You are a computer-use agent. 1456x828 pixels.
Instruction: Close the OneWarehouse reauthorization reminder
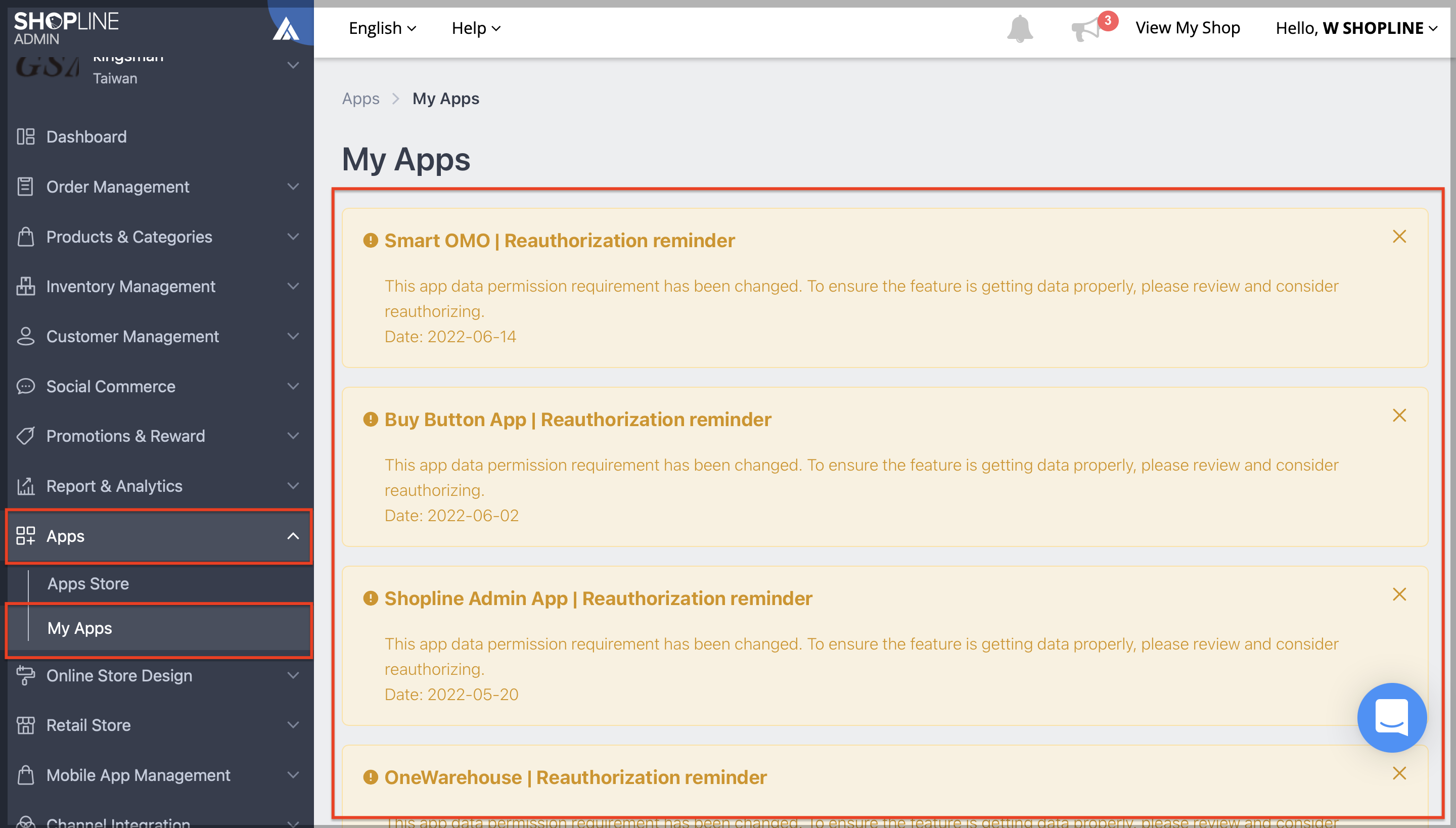click(1399, 773)
